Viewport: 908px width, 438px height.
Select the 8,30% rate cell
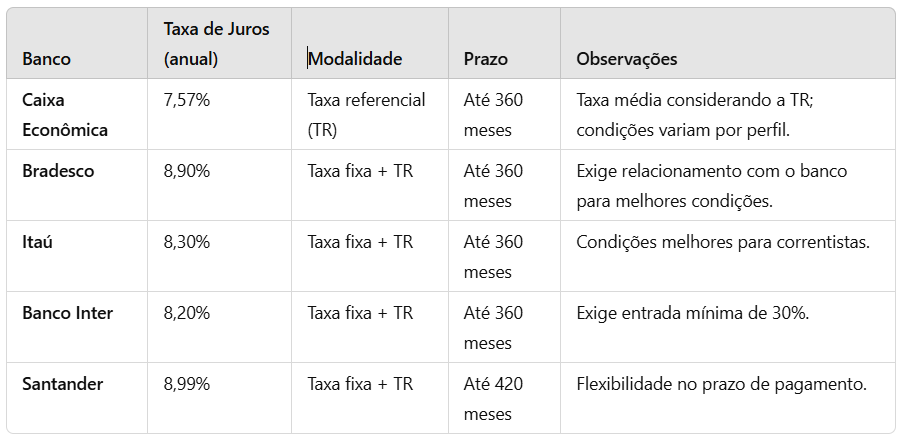(186, 242)
